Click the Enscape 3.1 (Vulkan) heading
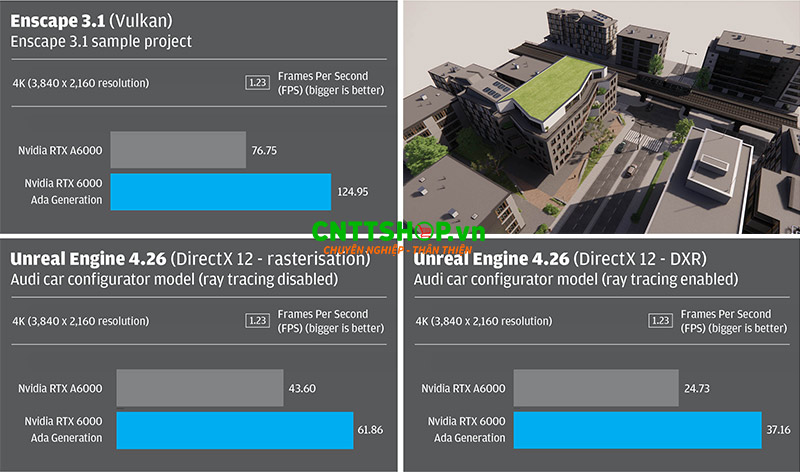This screenshot has width=800, height=472. pyautogui.click(x=91, y=21)
